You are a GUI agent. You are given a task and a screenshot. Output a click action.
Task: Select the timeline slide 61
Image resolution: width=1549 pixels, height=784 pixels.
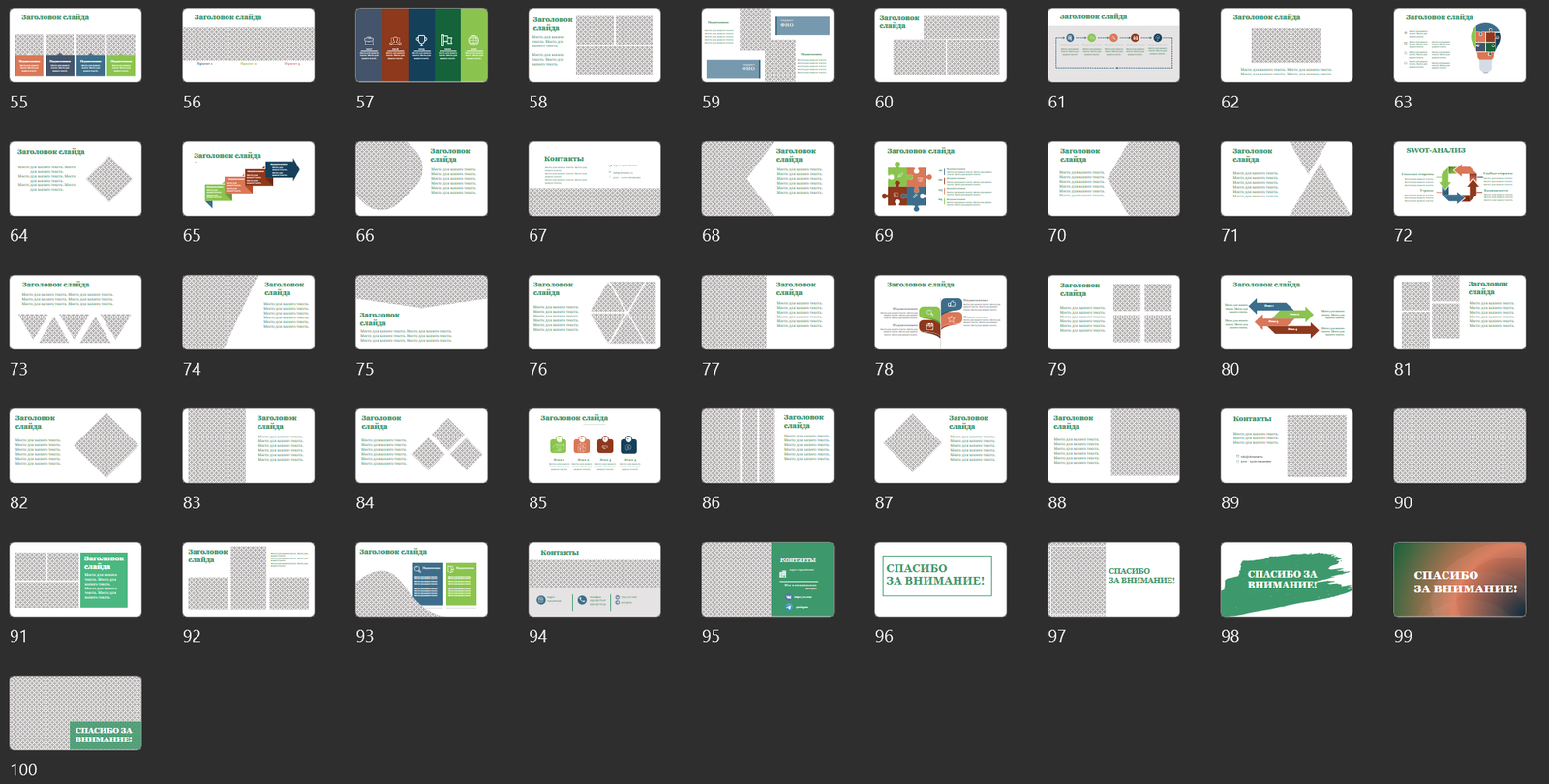(x=1113, y=45)
